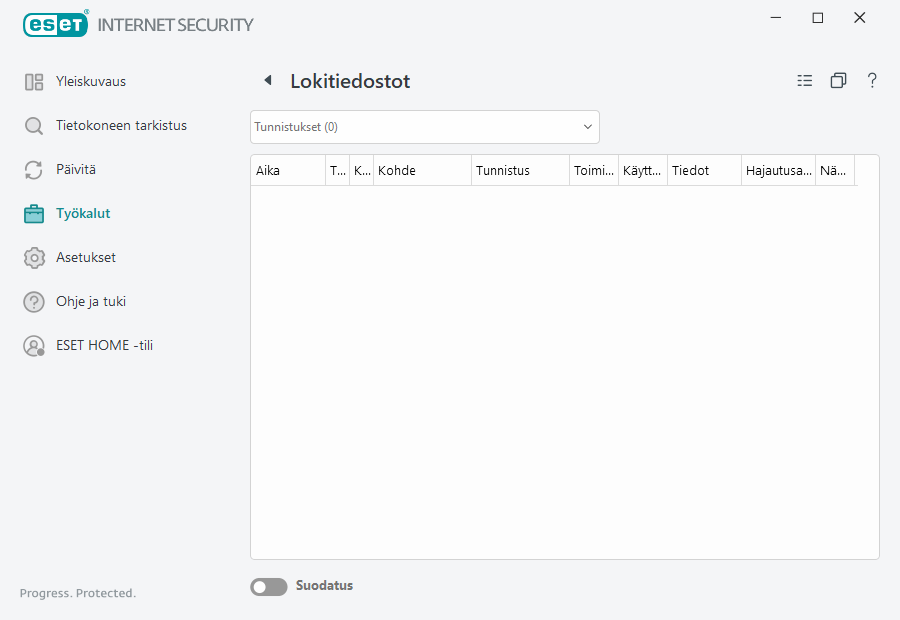Open the help question mark icon
Screen dimensions: 900x620
pyautogui.click(x=872, y=80)
